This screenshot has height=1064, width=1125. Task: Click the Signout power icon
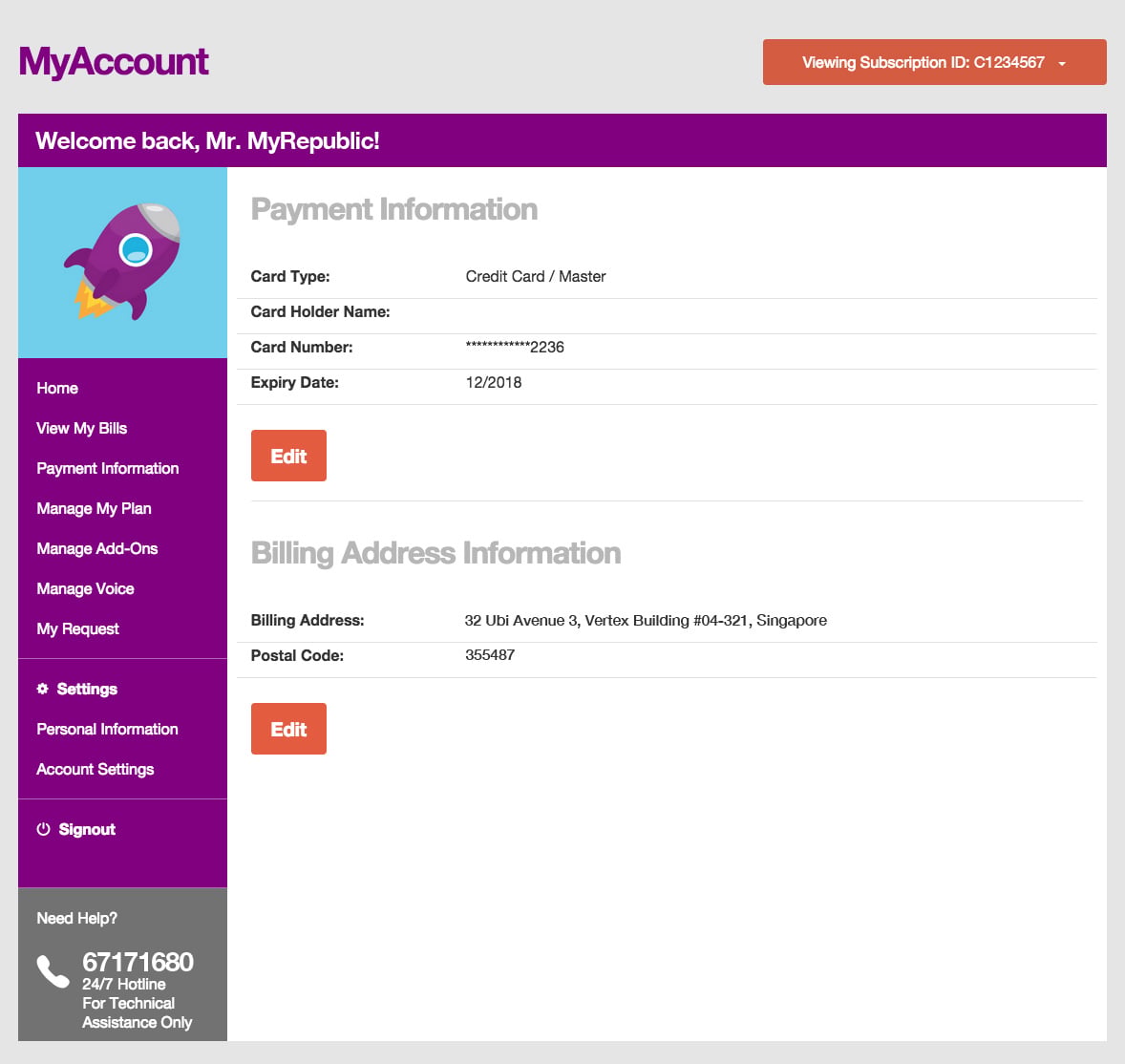[x=43, y=829]
